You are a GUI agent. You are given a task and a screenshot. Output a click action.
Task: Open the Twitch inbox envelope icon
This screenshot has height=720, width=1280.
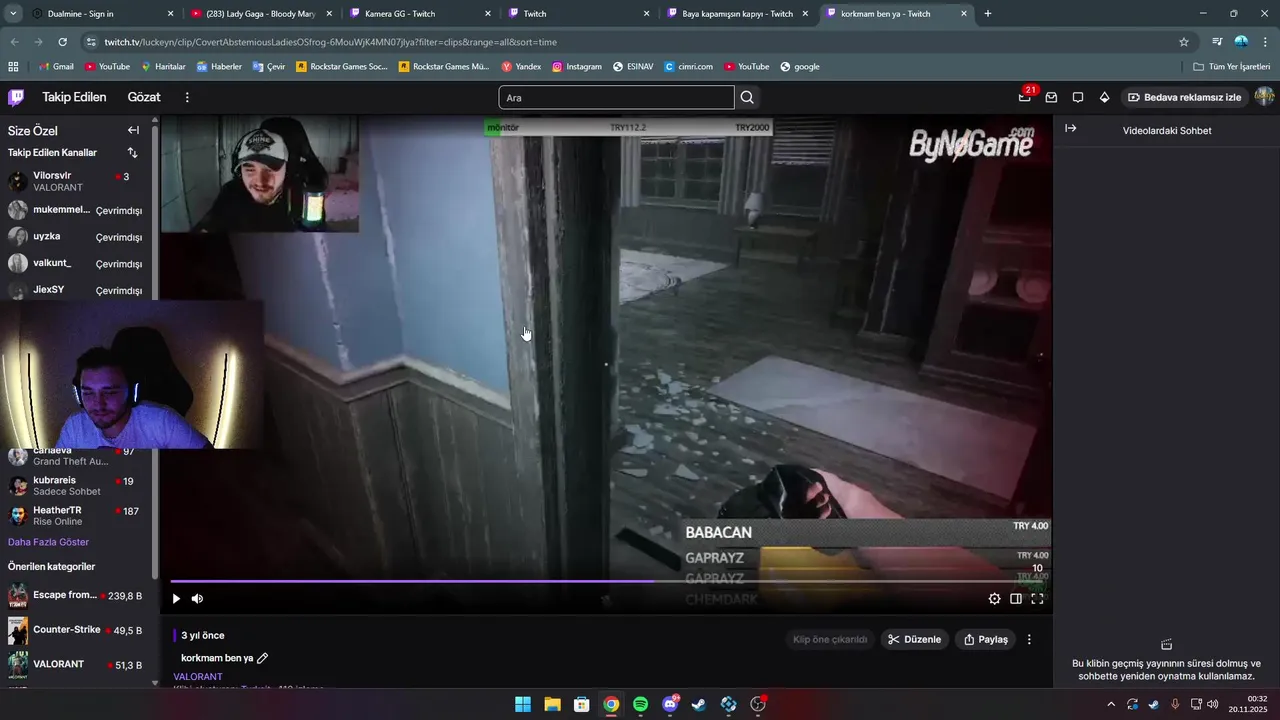pyautogui.click(x=1051, y=97)
